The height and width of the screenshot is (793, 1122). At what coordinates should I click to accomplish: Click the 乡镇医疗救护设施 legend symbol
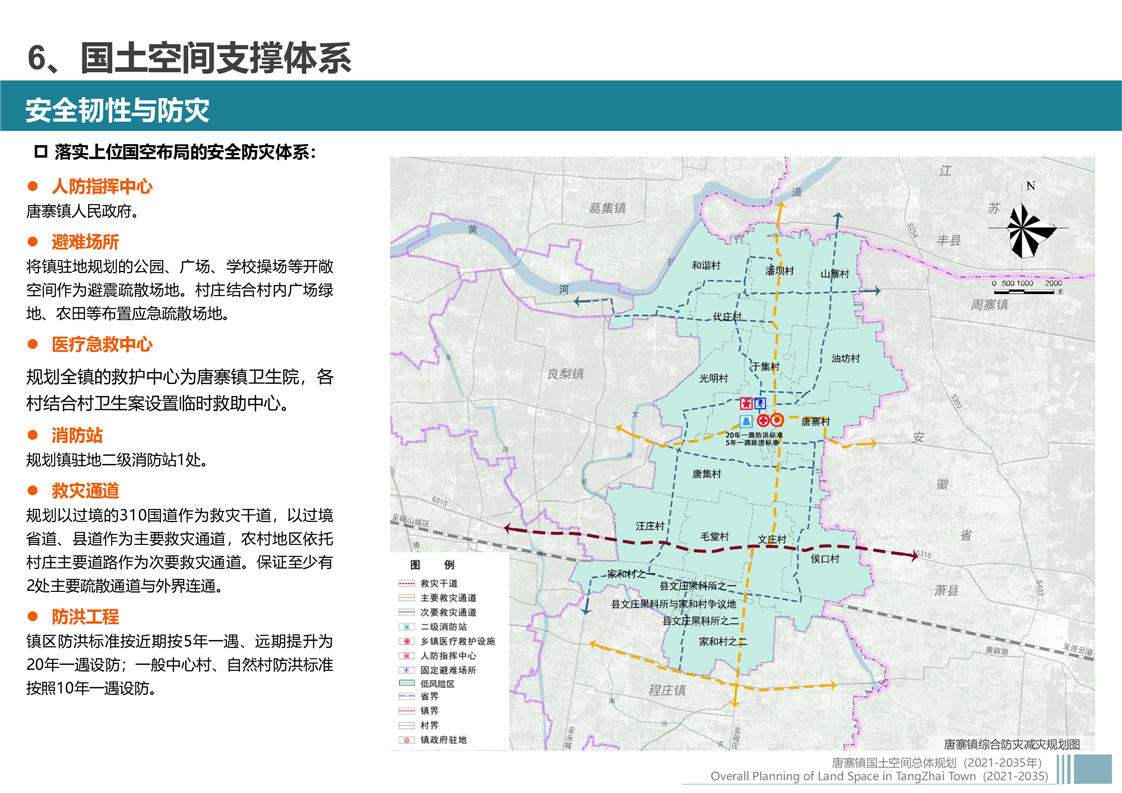[x=406, y=641]
